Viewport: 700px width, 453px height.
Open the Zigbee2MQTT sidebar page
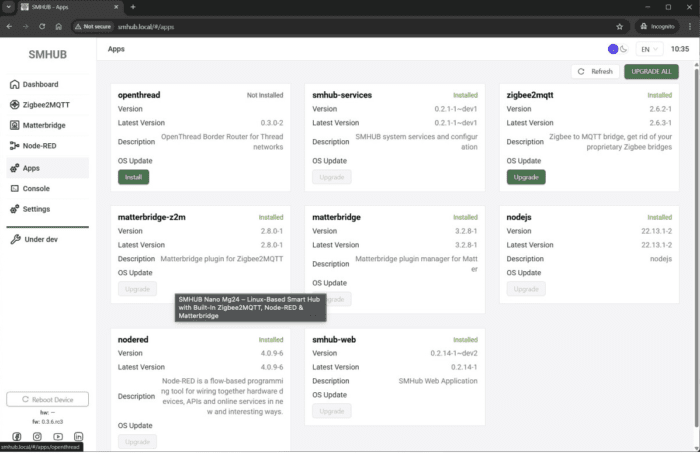point(47,104)
